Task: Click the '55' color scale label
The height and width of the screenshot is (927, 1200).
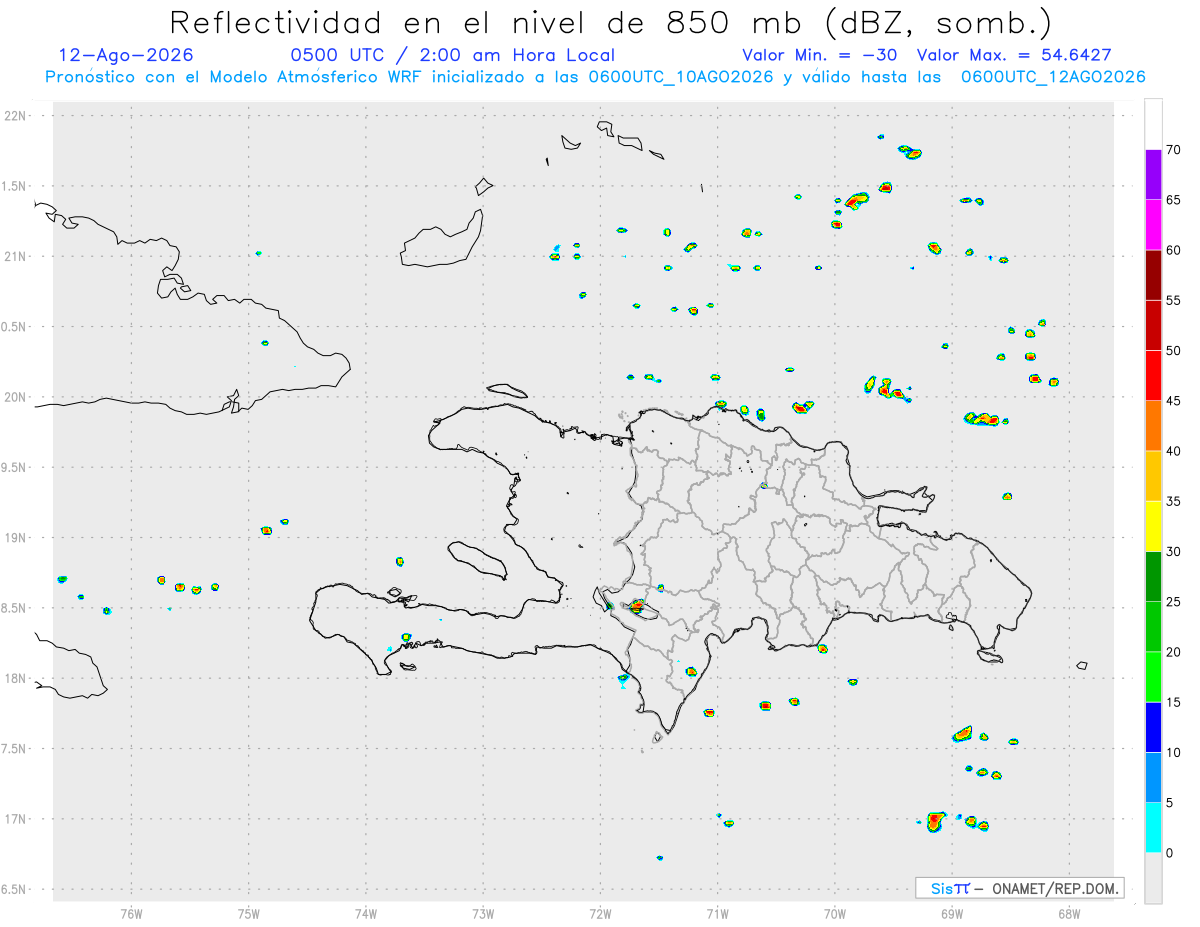Action: 1173,301
